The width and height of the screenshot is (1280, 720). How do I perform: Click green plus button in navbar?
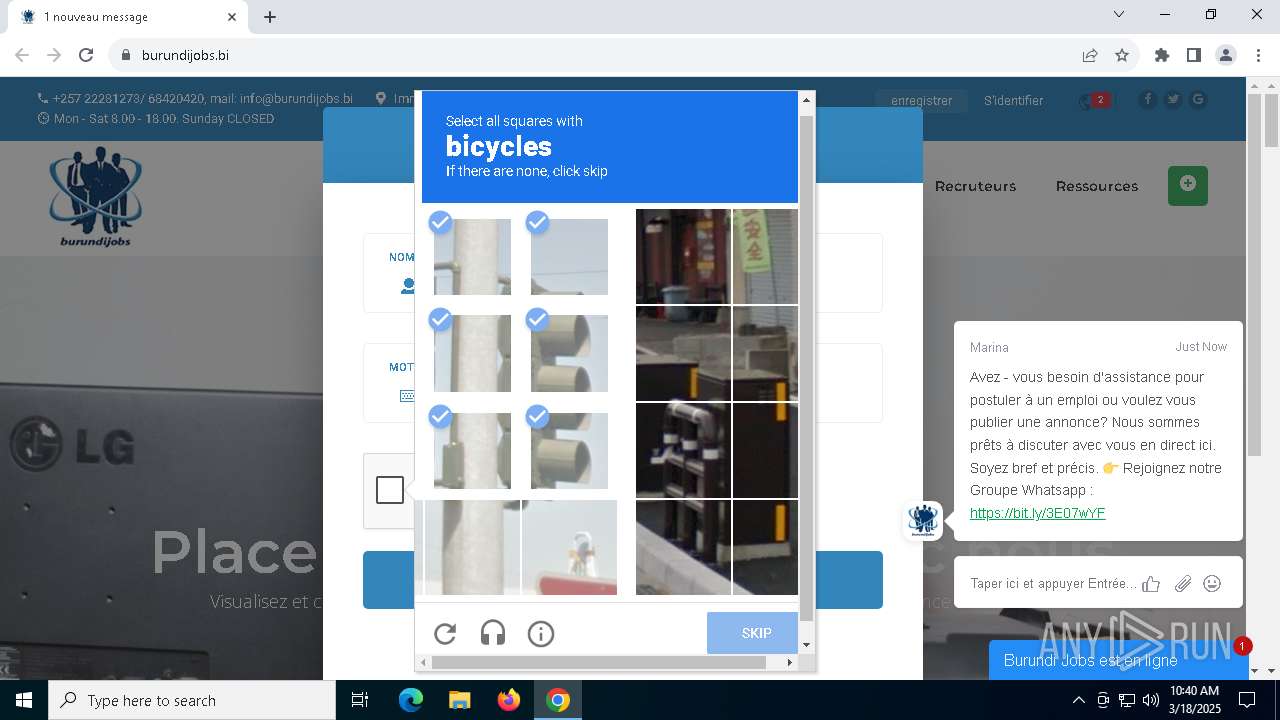1188,185
